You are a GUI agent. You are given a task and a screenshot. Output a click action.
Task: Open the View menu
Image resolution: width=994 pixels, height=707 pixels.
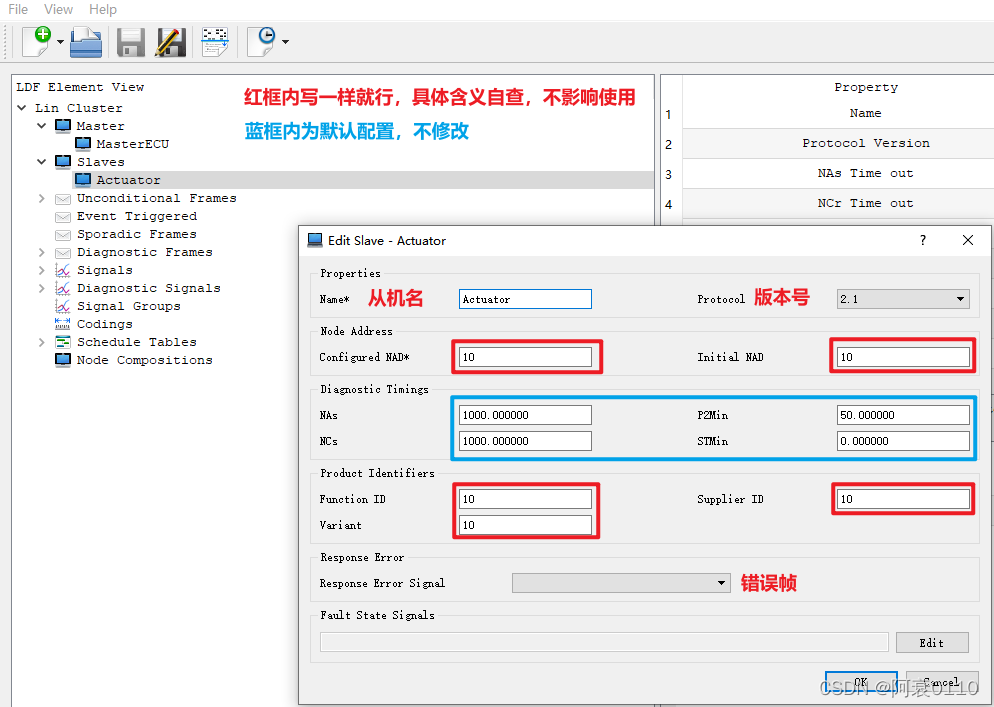58,10
